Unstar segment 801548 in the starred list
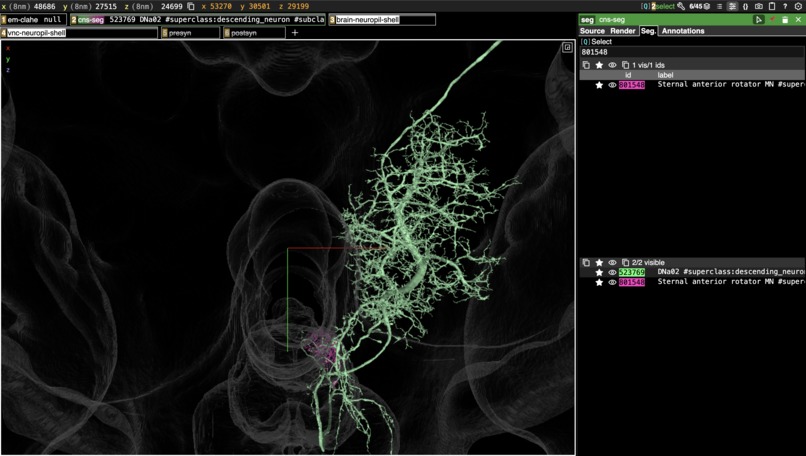Screen dimensions: 806x456 click(x=599, y=282)
